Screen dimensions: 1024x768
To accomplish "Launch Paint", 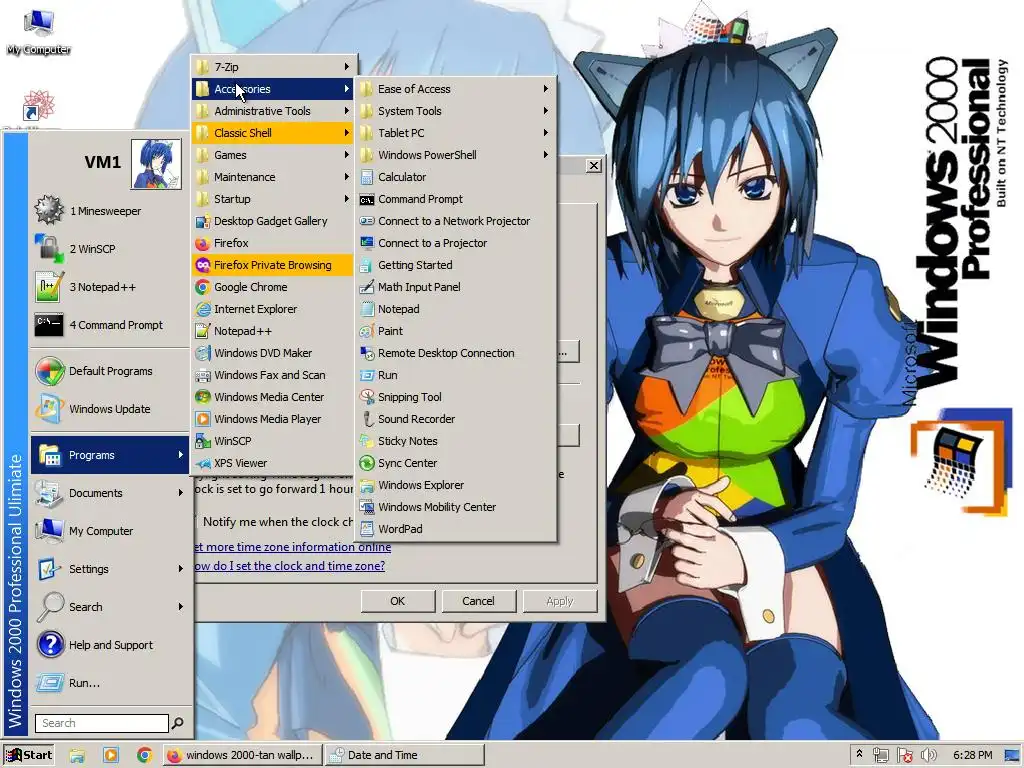I will (x=455, y=331).
